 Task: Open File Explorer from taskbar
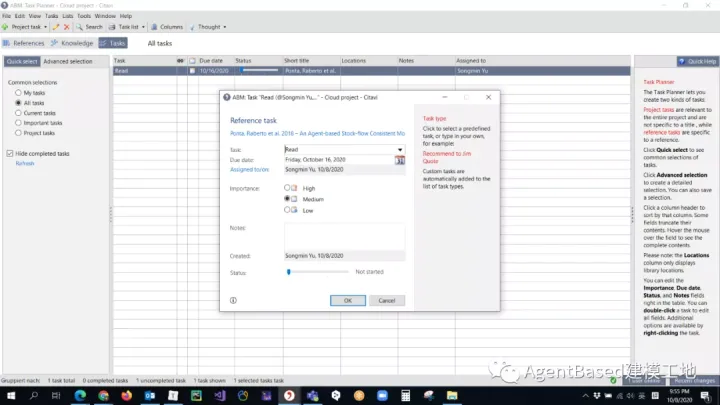[452, 395]
